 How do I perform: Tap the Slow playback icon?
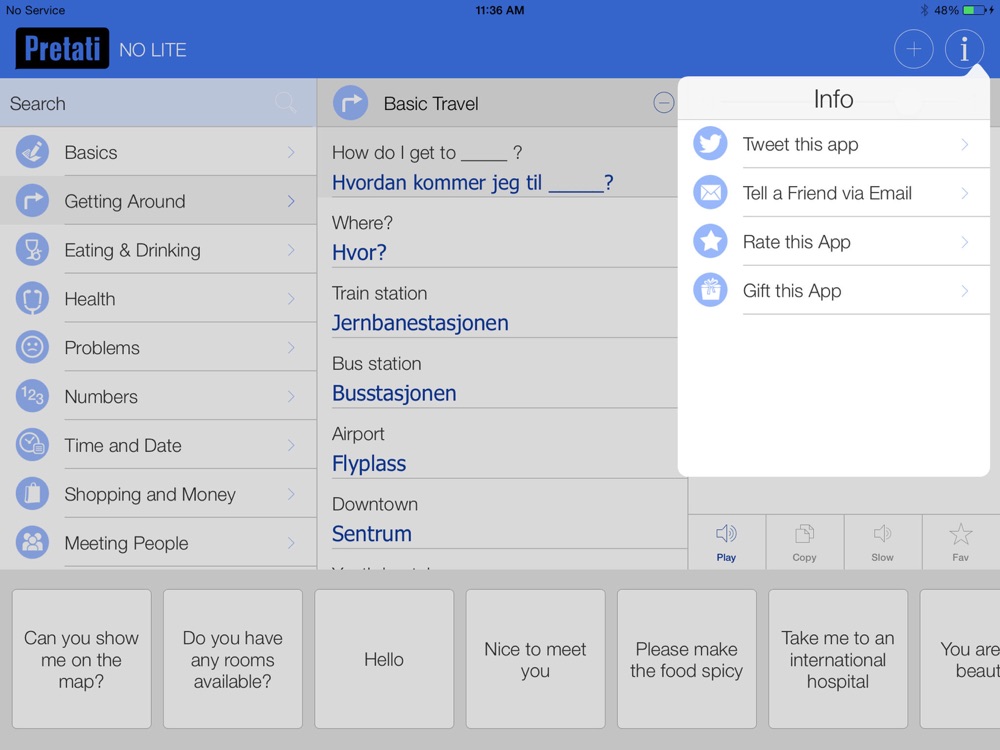[x=882, y=534]
